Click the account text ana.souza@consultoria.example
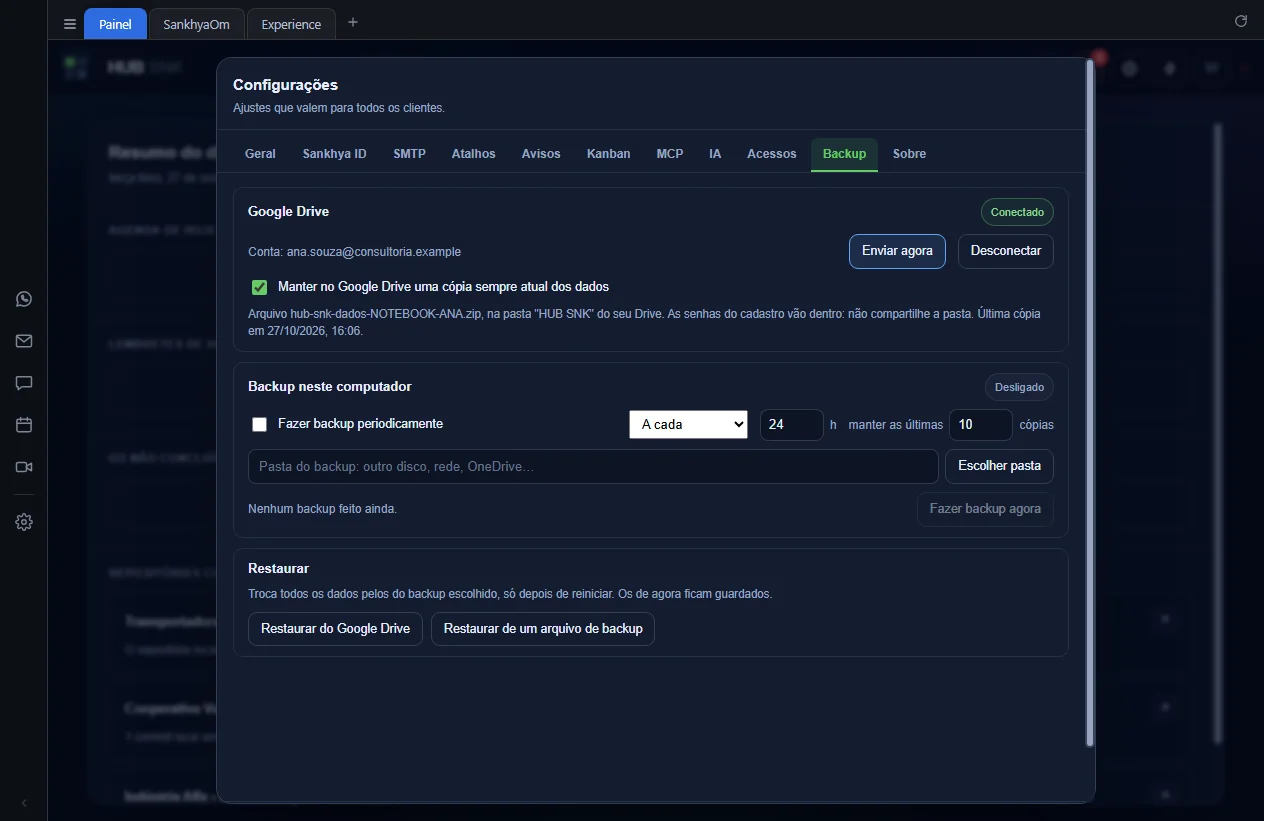This screenshot has height=821, width=1264. 374,252
